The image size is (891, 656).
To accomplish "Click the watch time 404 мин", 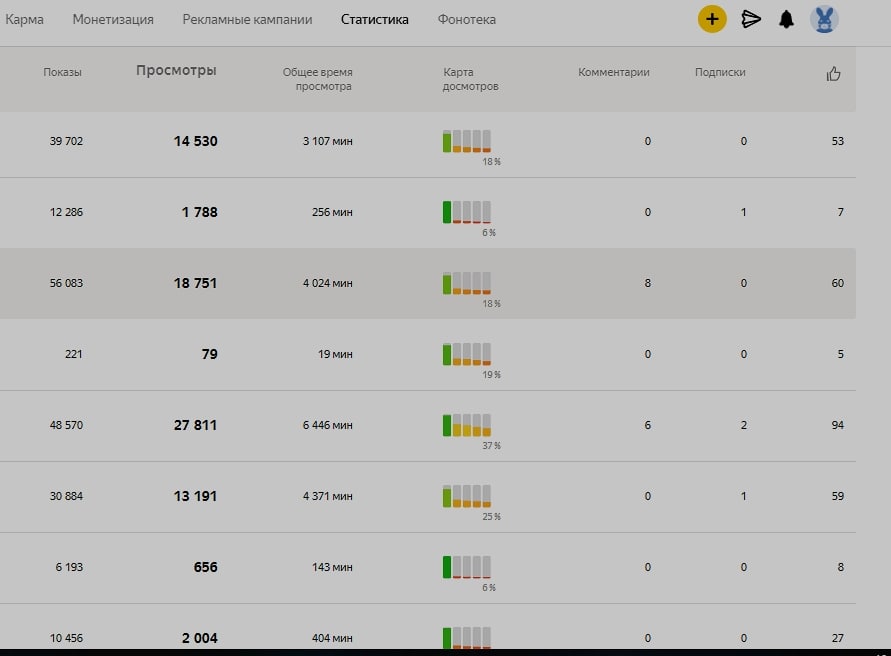I will 332,638.
